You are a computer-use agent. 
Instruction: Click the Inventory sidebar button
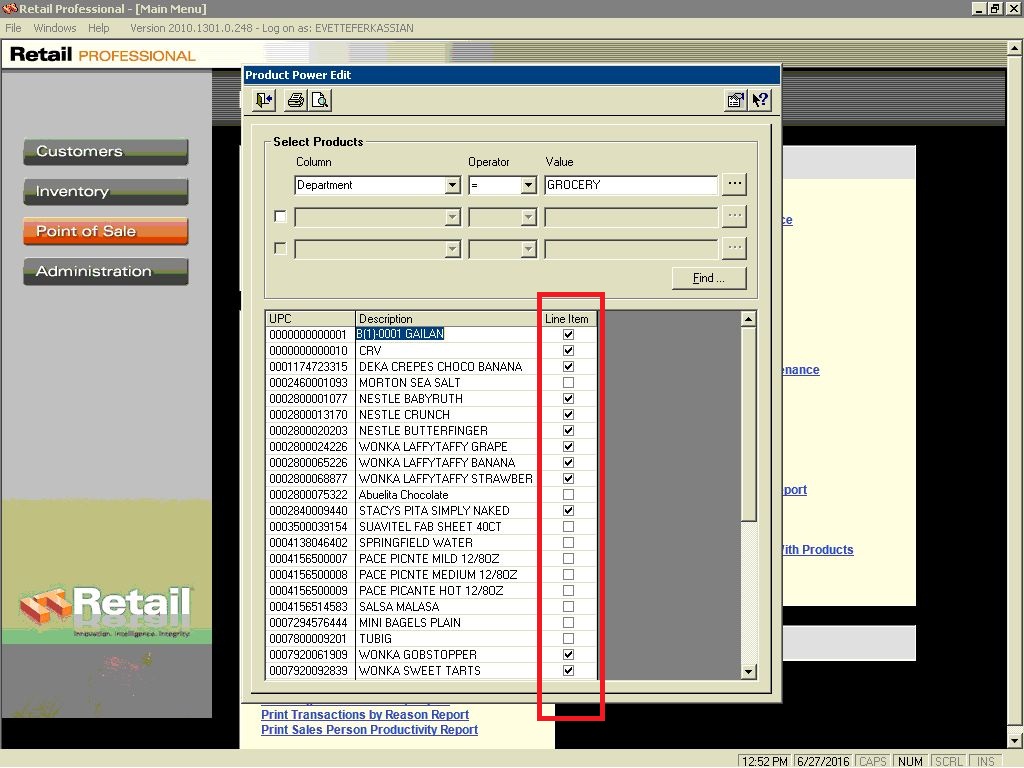click(x=105, y=191)
